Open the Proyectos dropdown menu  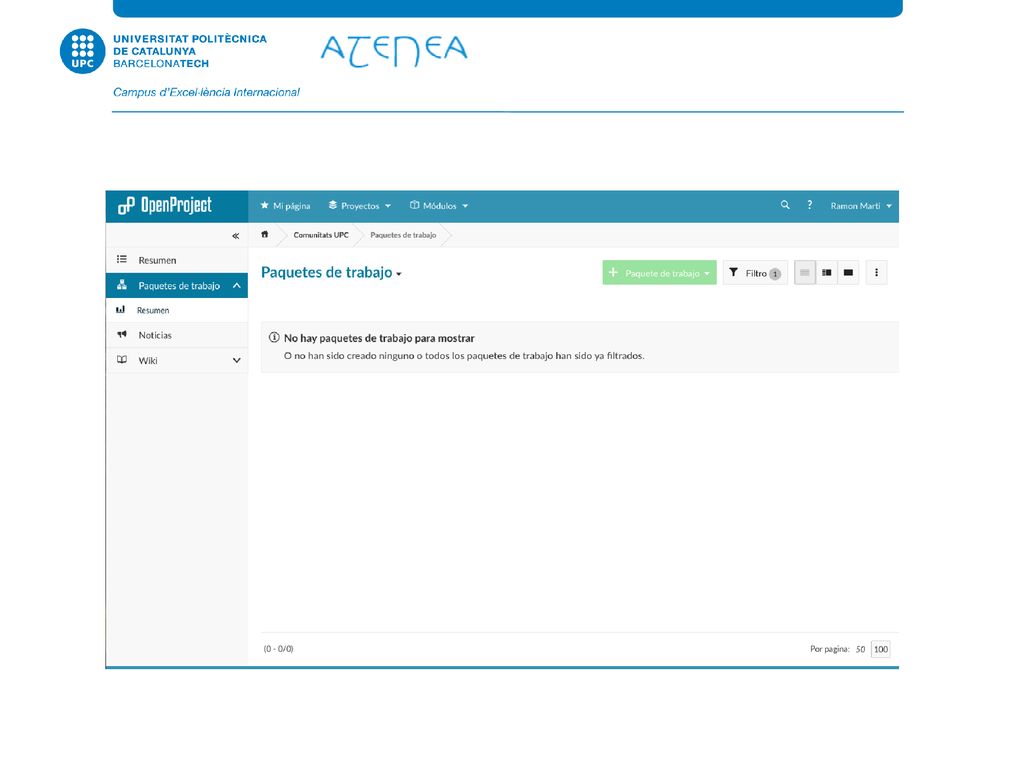360,206
